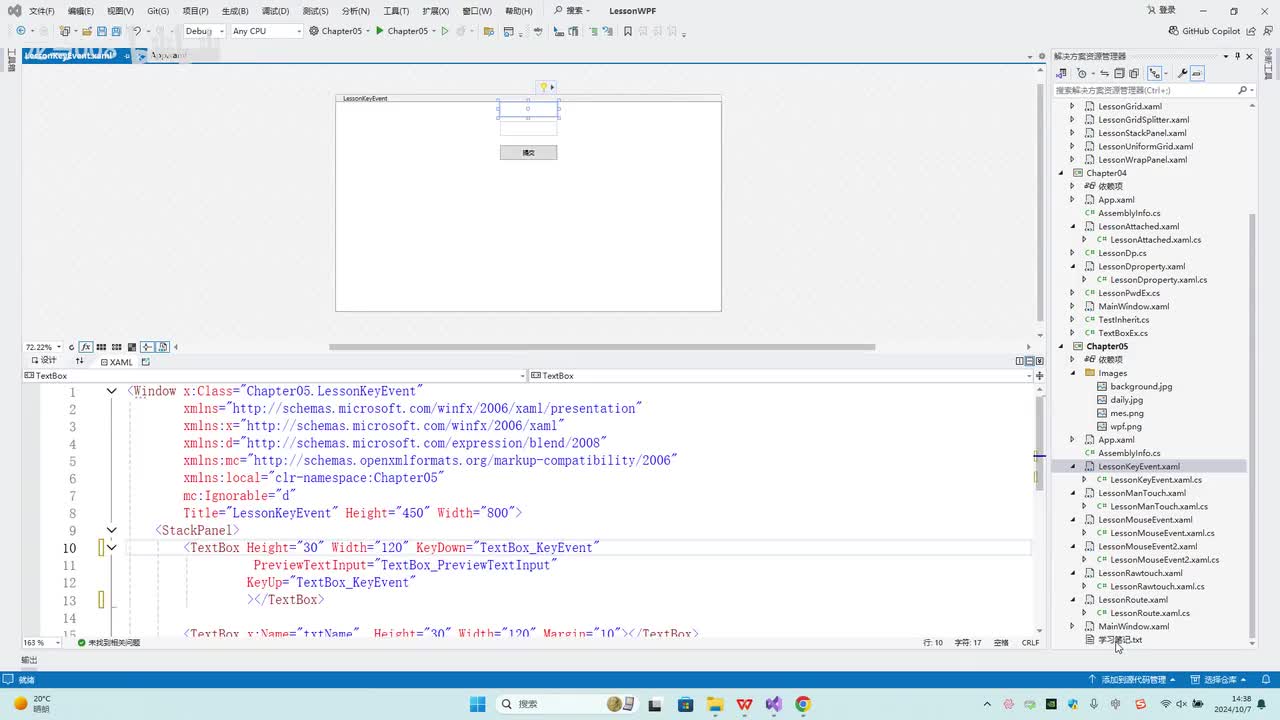Toggle the fx effects button in designer

coord(86,347)
